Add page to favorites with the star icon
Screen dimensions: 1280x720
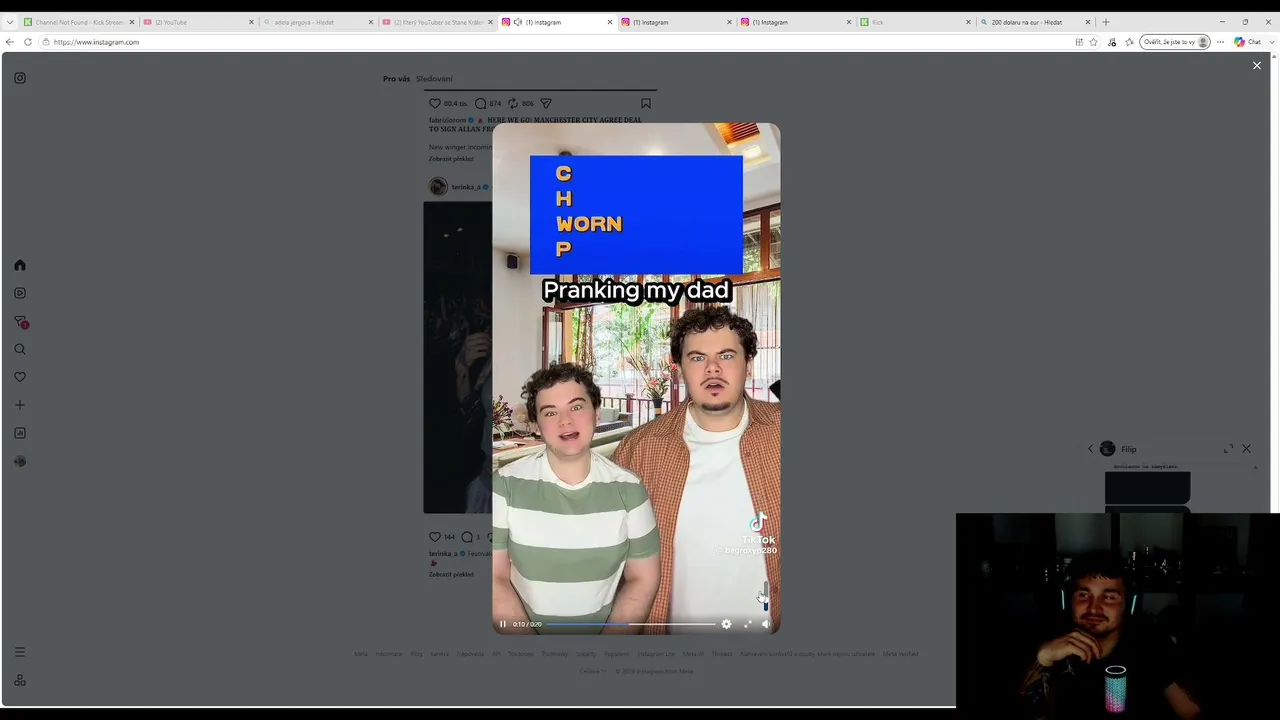coord(1094,42)
